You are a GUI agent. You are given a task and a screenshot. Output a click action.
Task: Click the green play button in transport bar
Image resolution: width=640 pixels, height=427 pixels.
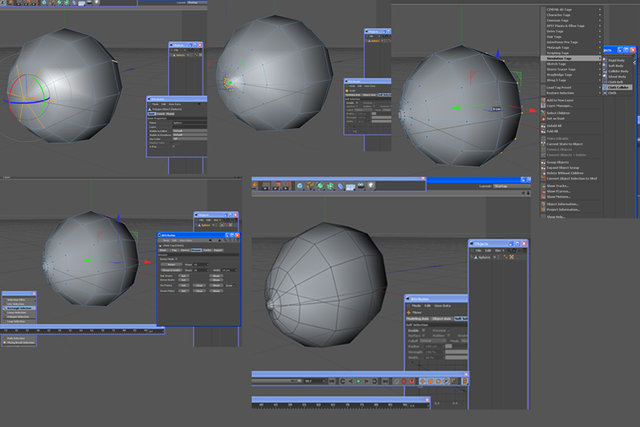point(358,381)
